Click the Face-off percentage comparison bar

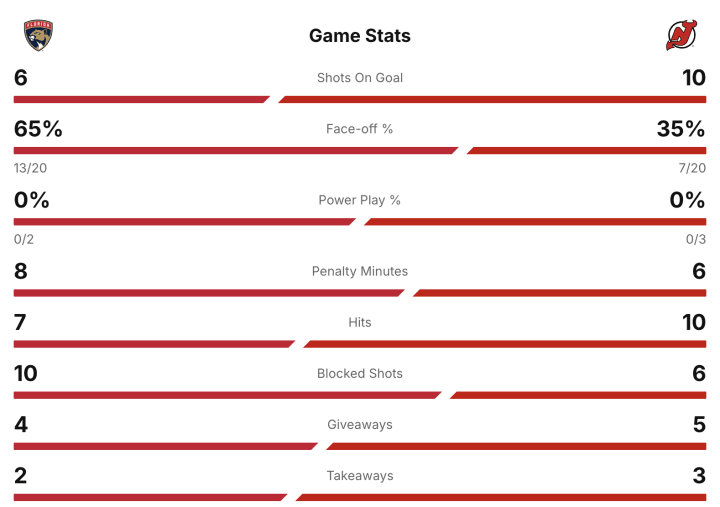[360, 151]
